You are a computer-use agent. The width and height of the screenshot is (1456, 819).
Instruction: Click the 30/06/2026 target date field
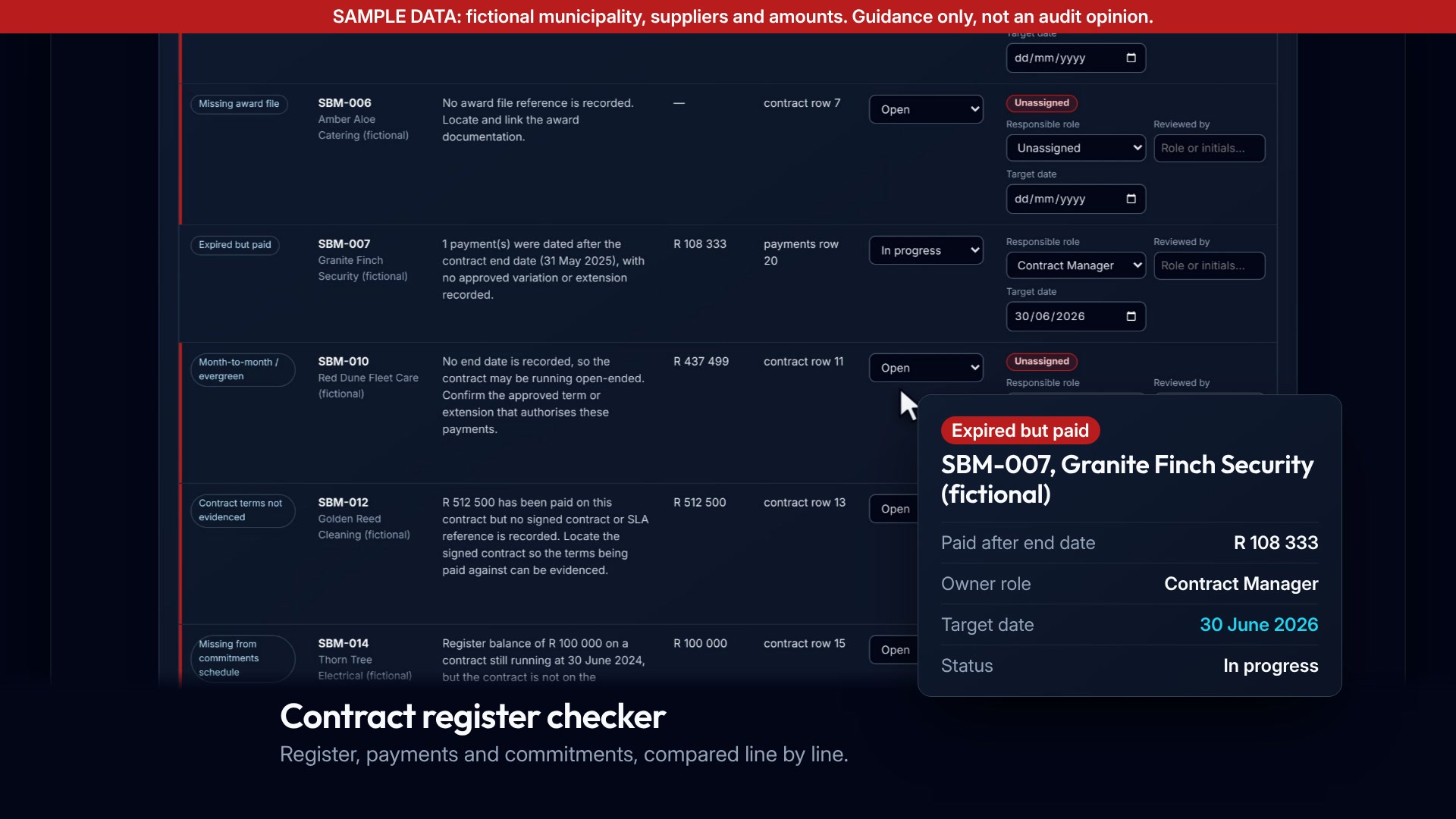[x=1075, y=316]
